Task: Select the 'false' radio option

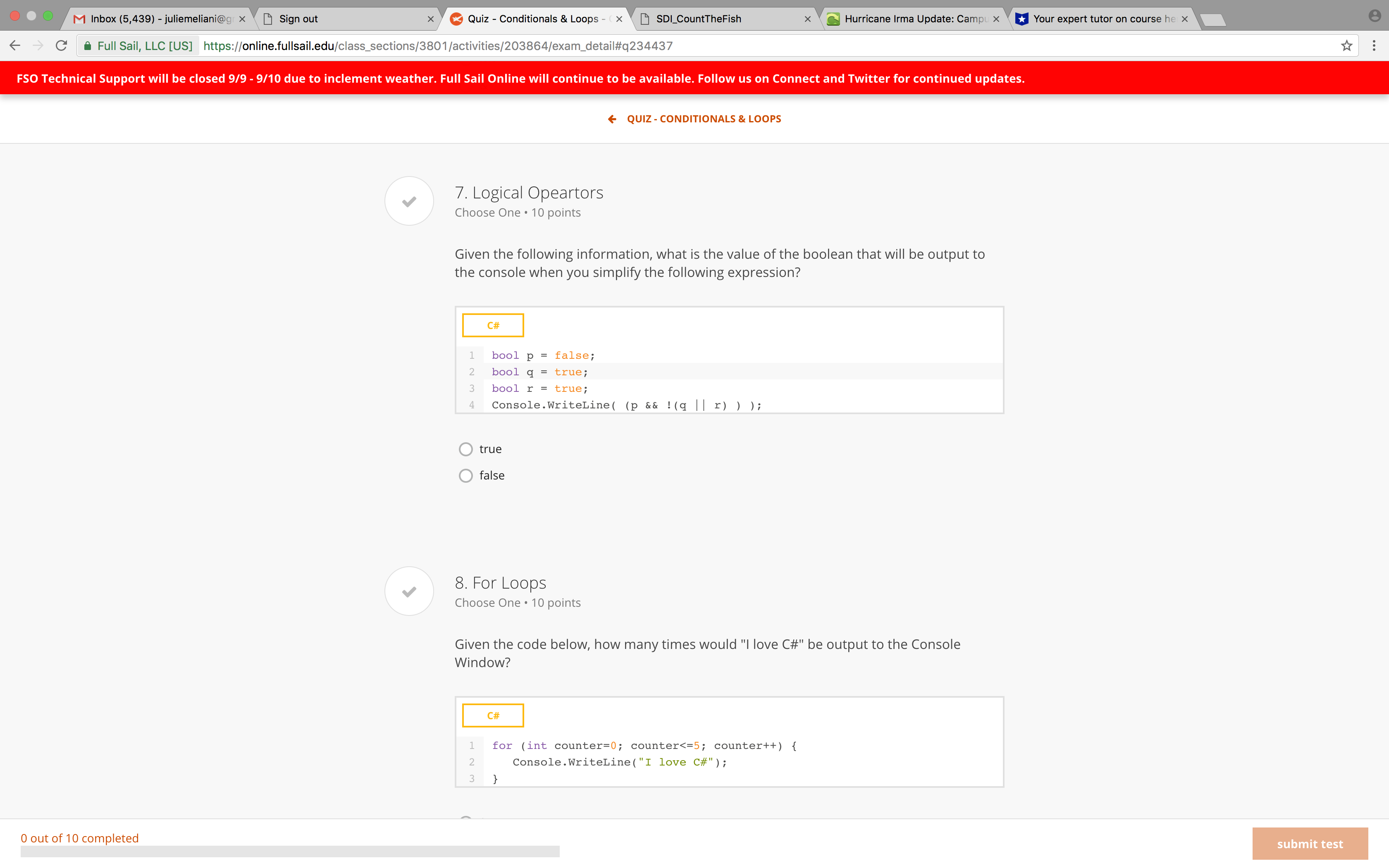Action: coord(465,475)
